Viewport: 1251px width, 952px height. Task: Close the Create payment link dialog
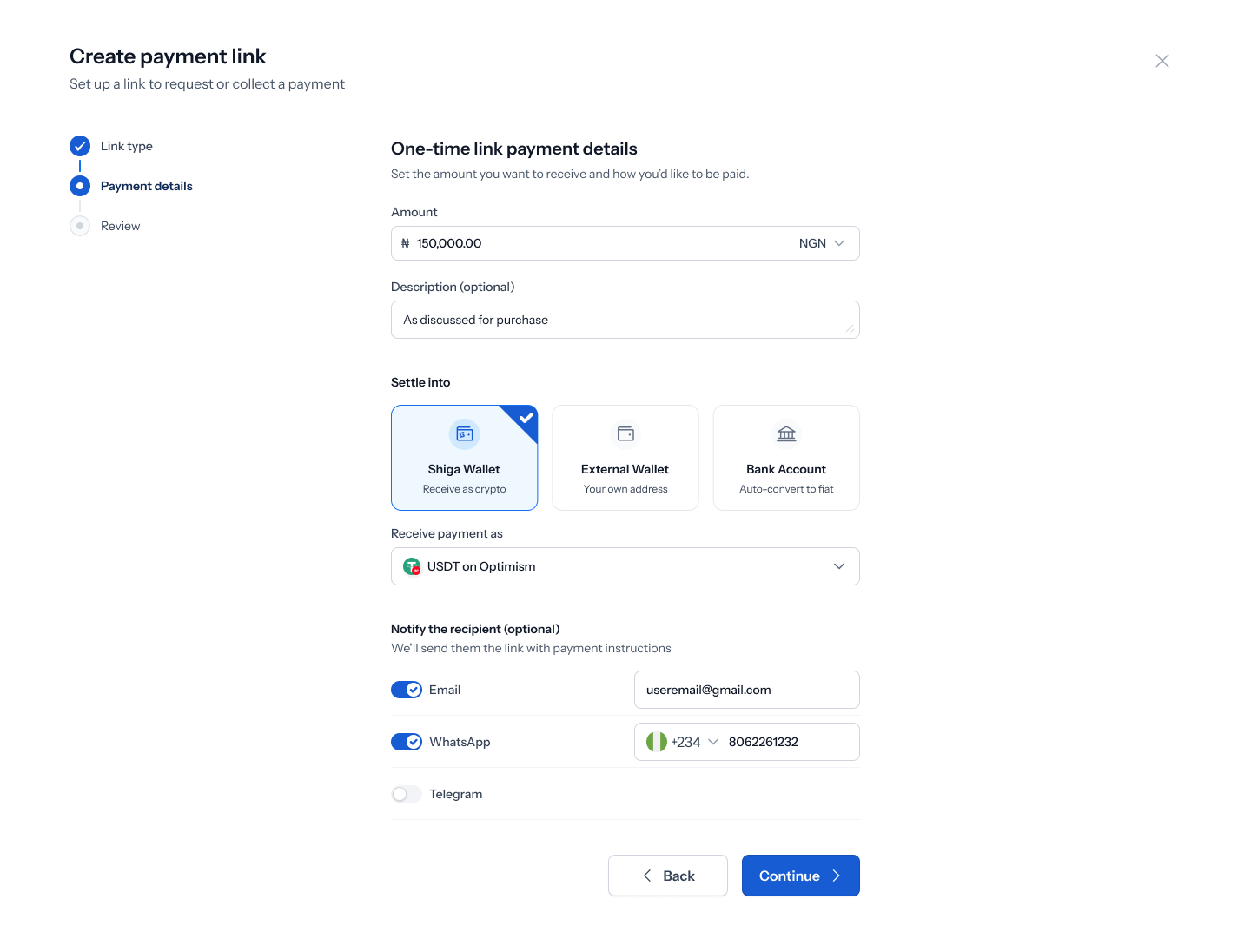1162,61
